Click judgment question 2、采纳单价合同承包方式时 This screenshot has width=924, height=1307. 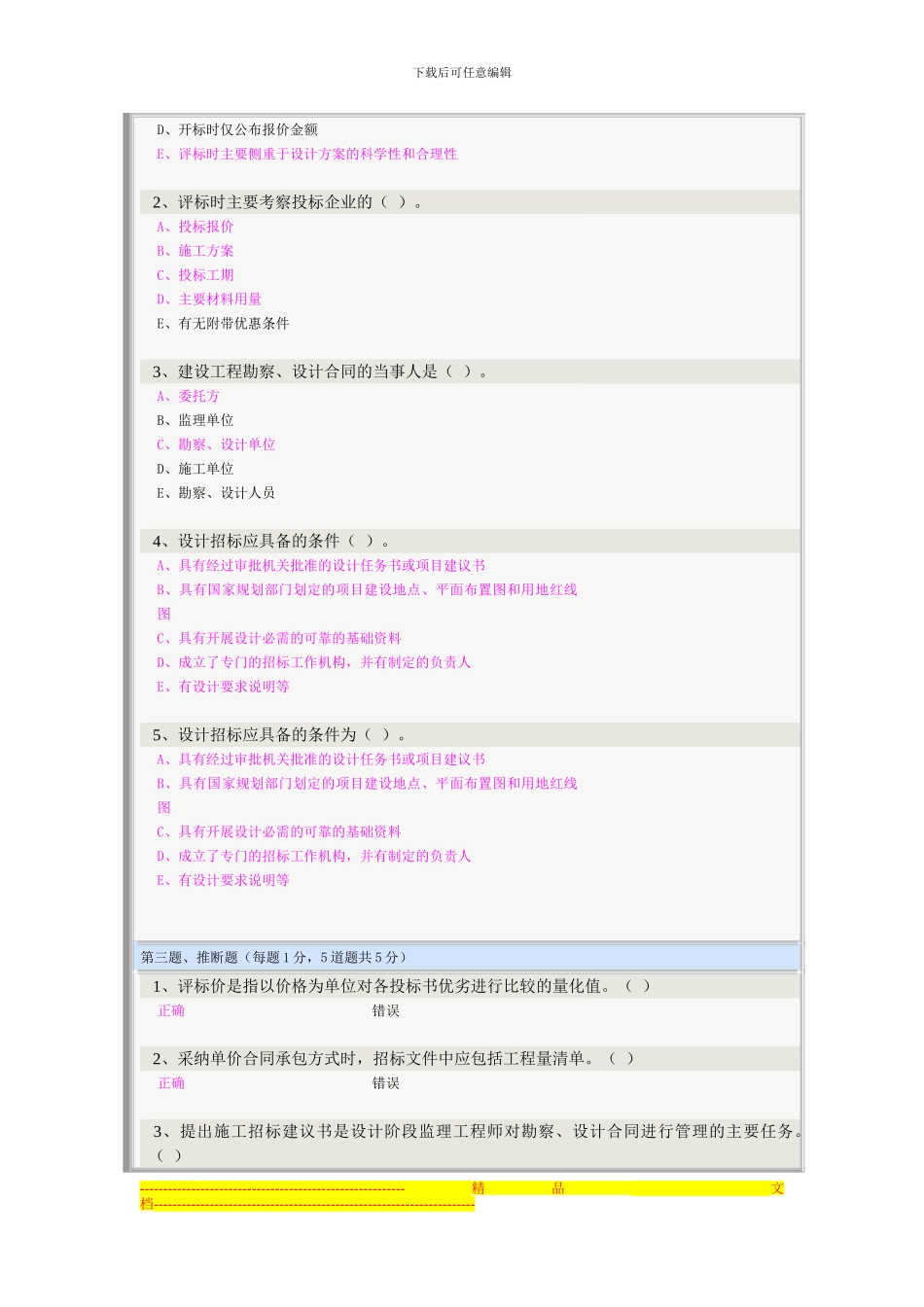(x=393, y=1058)
